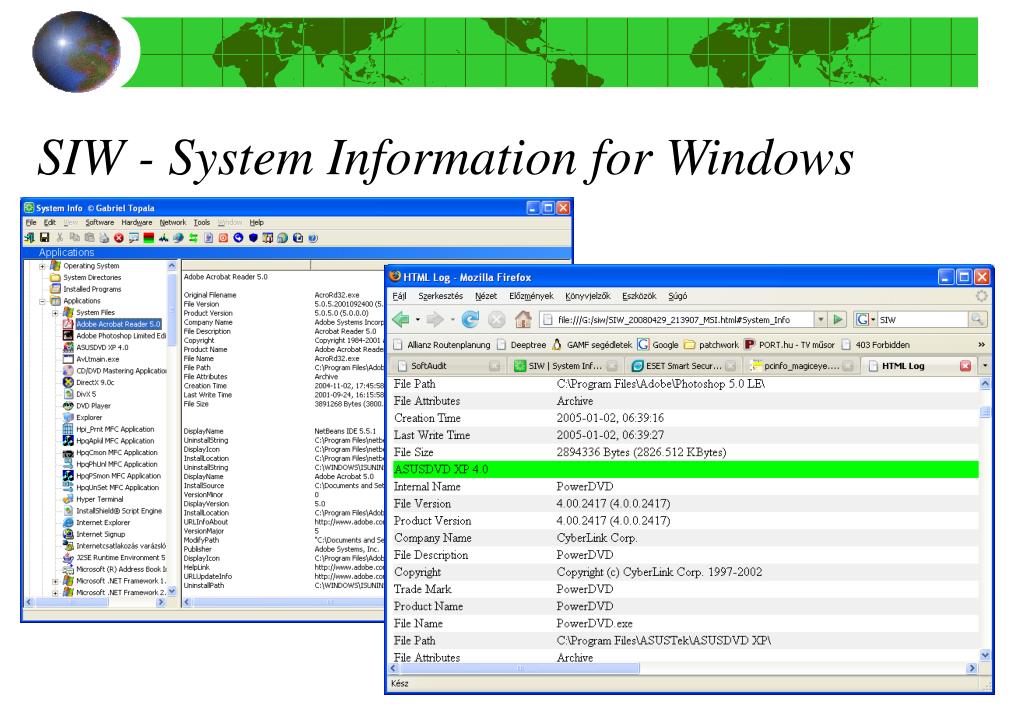Click the printer icon in System Info toolbar
This screenshot has height=708, width=1023.
pos(104,238)
